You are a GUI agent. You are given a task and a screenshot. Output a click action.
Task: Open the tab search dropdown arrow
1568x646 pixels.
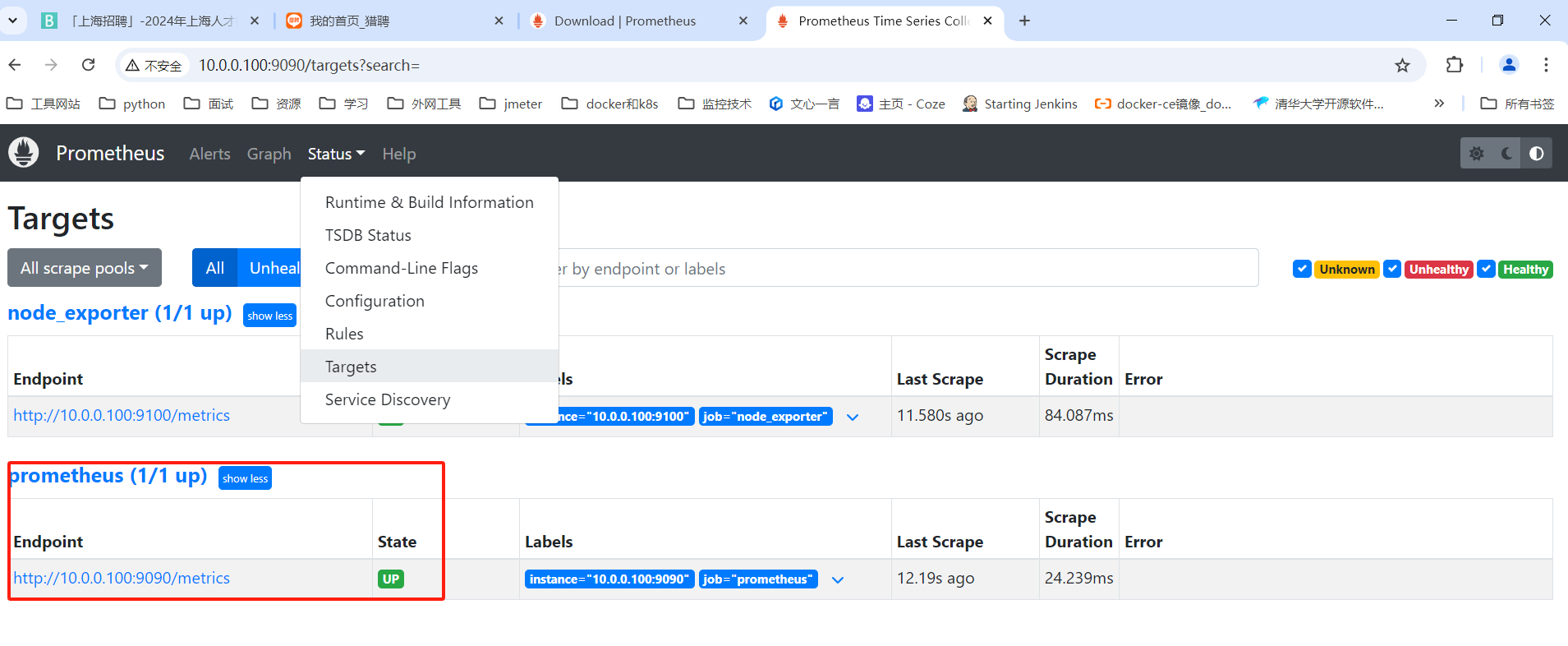12,21
